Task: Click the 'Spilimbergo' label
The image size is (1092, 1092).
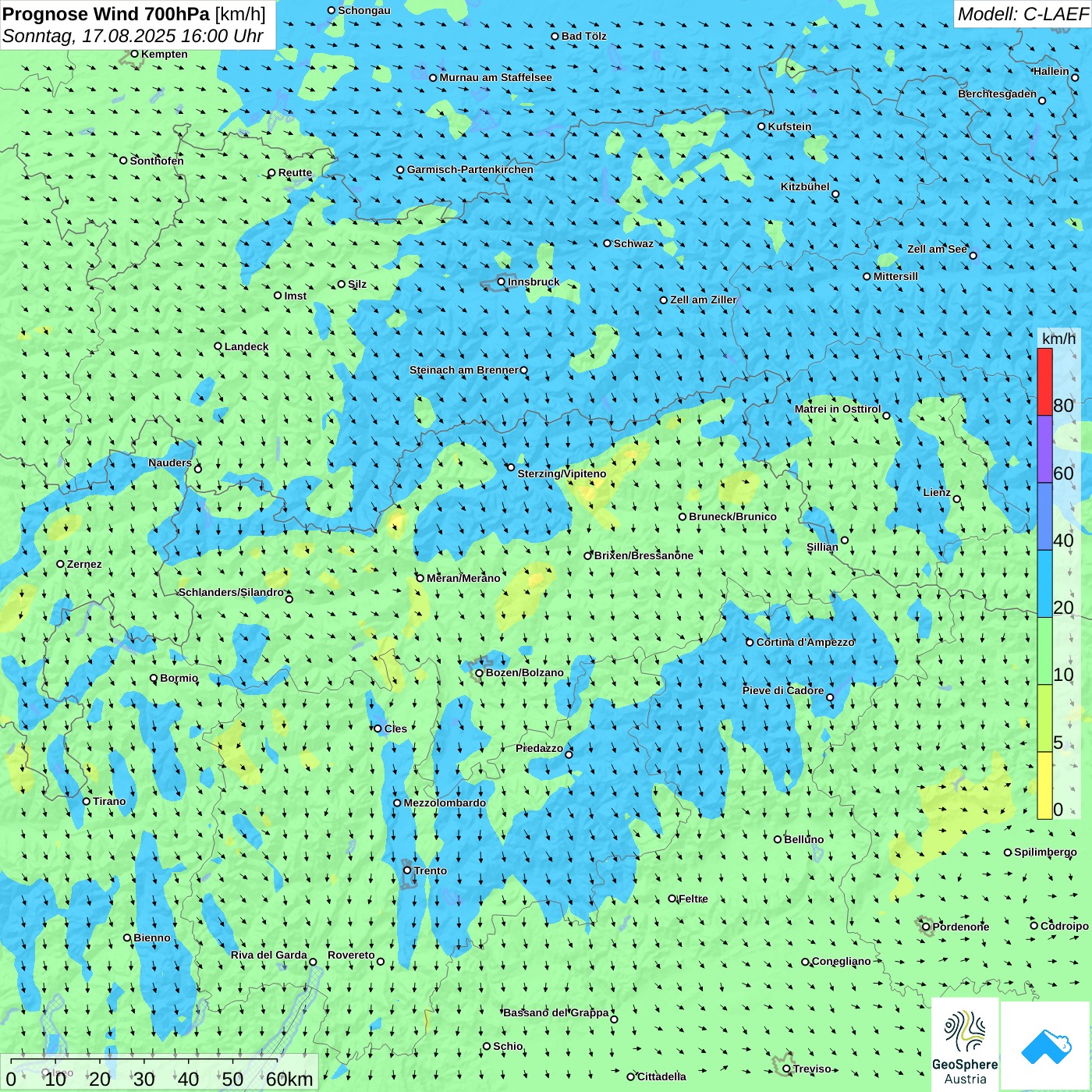Action: (1045, 852)
